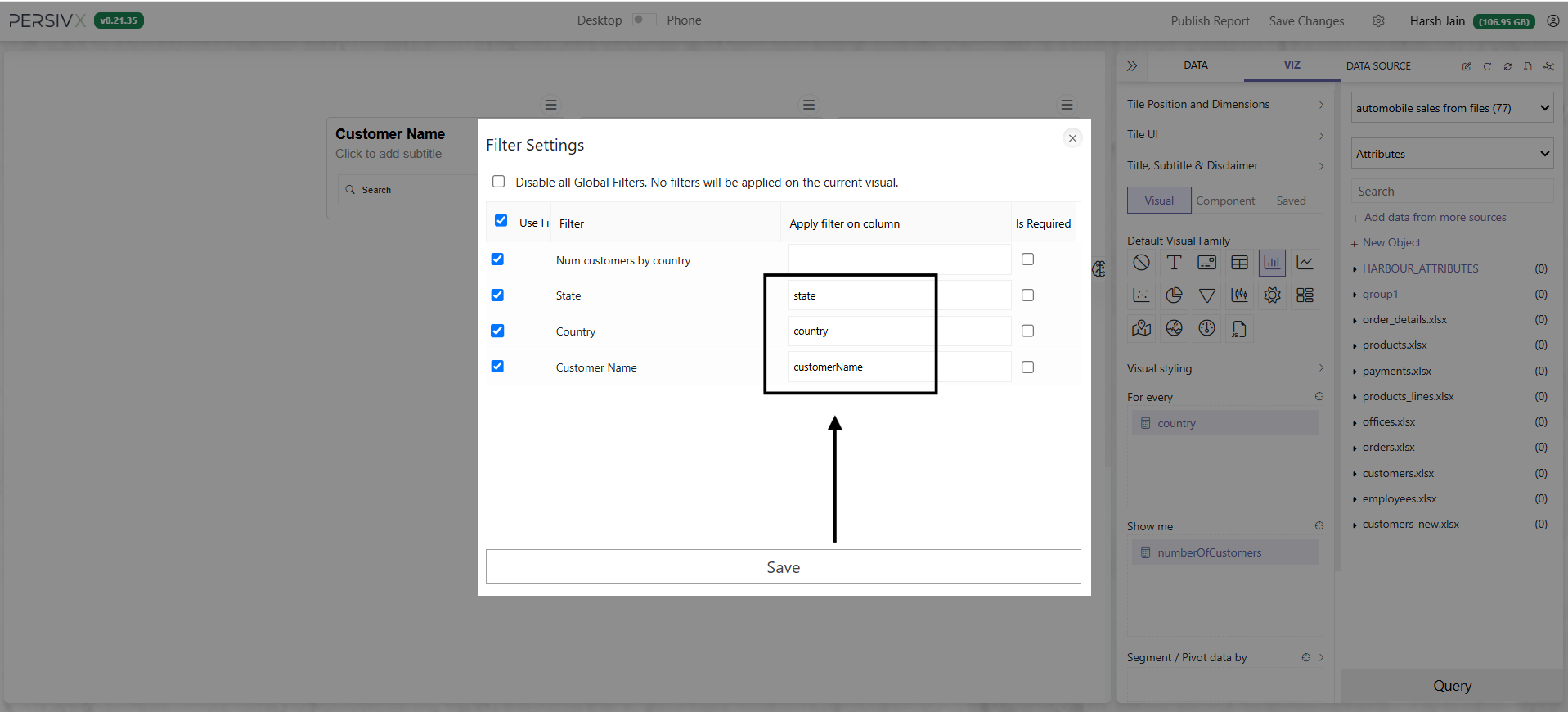Click the customerName column input field
1568x712 pixels.
click(900, 367)
